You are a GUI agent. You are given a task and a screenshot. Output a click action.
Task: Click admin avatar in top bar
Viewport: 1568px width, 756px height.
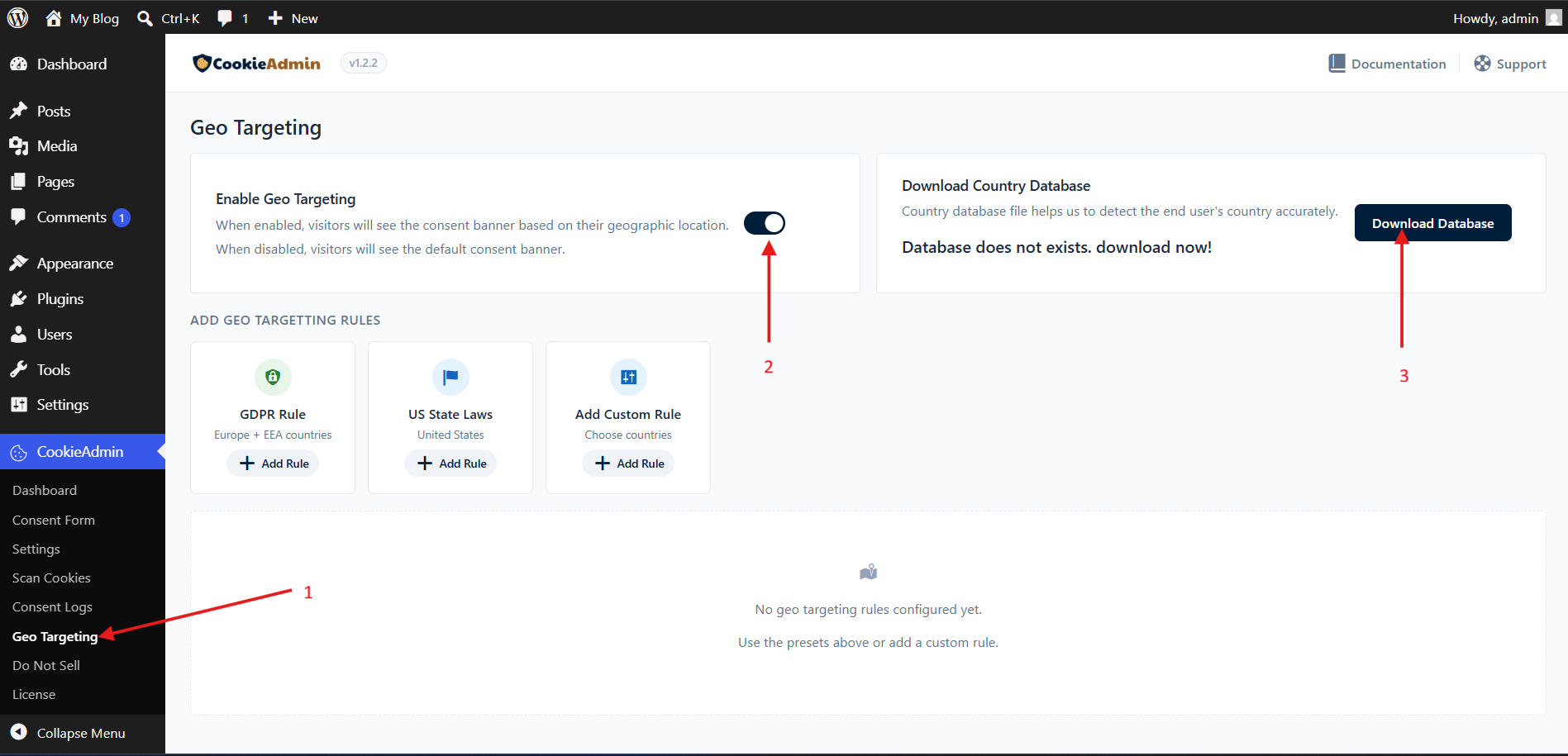pos(1553,18)
